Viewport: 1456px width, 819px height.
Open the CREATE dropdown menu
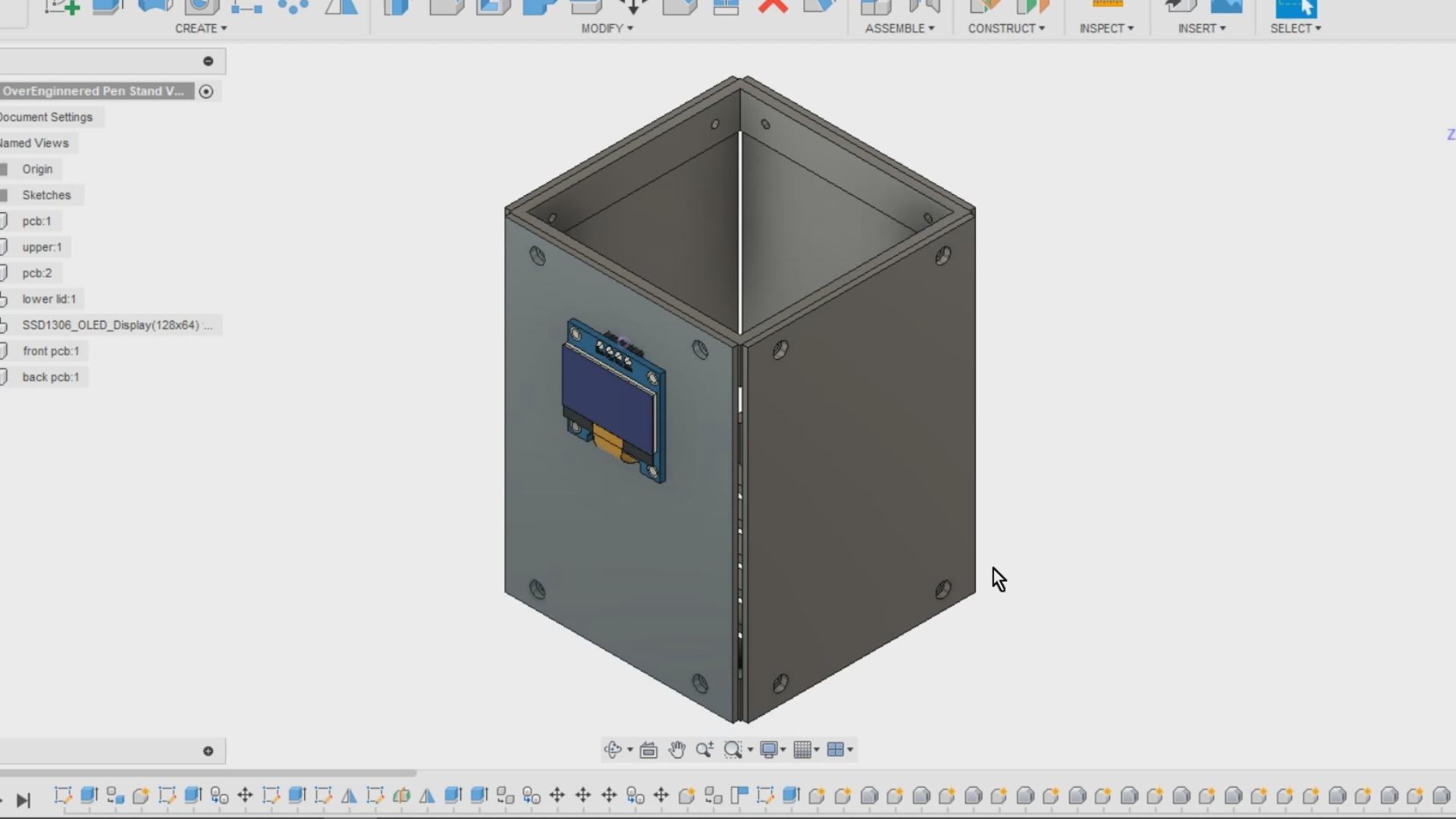pos(201,28)
